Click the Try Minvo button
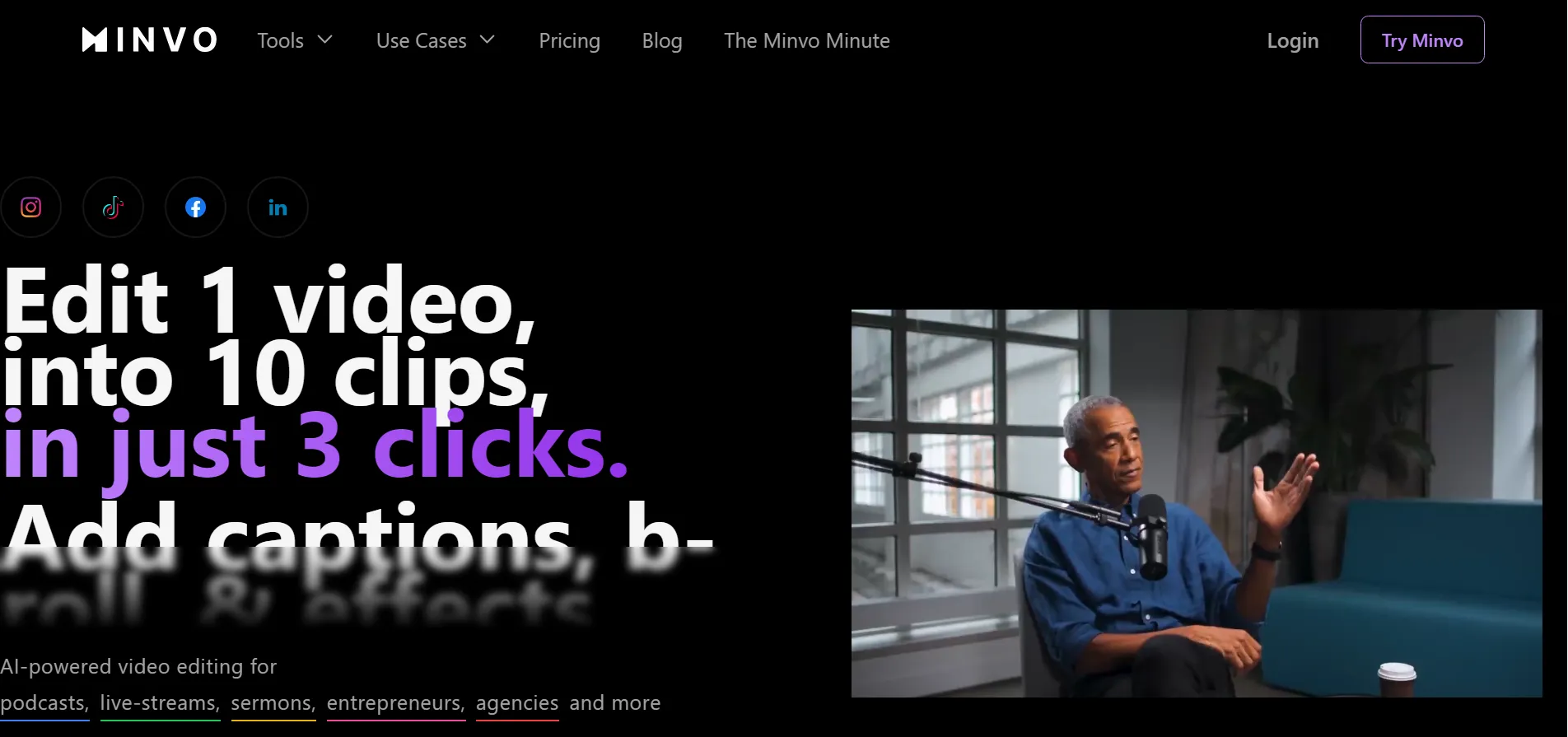The image size is (1568, 737). (x=1422, y=40)
